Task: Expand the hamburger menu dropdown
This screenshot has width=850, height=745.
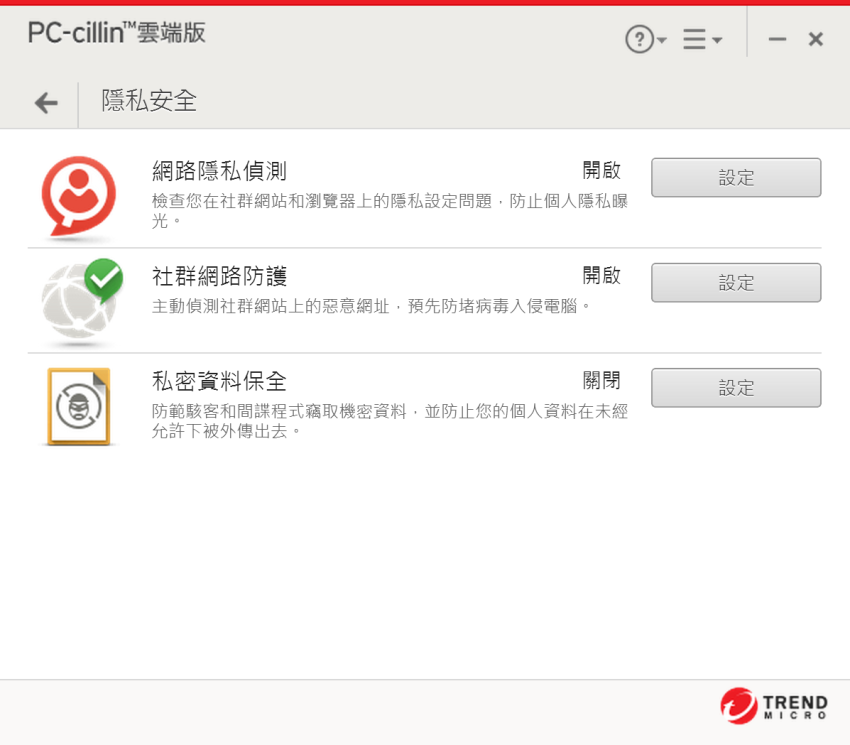Action: [x=703, y=39]
